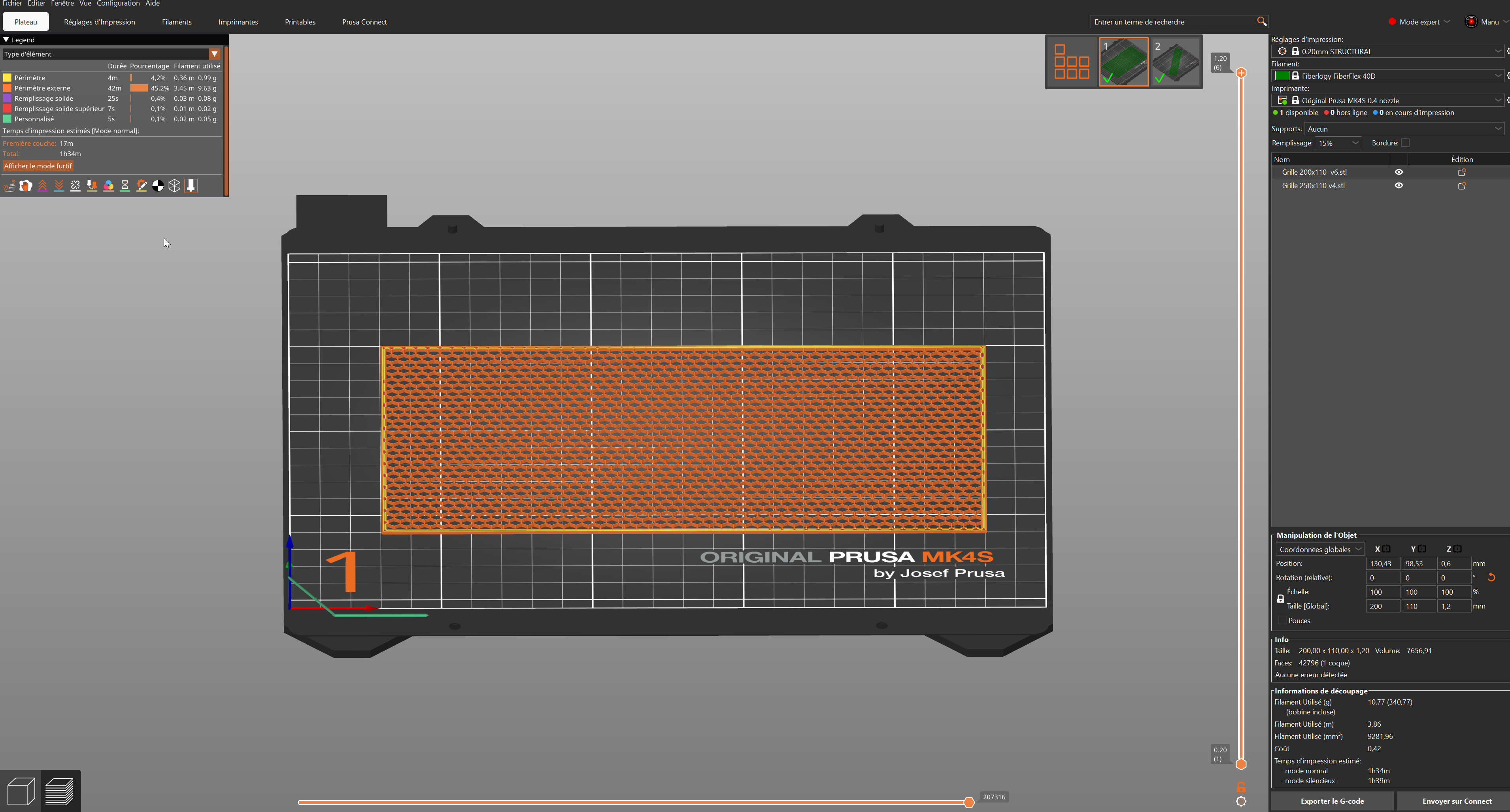Collapse the Legend panel triangle
The image size is (1510, 812).
click(6, 40)
